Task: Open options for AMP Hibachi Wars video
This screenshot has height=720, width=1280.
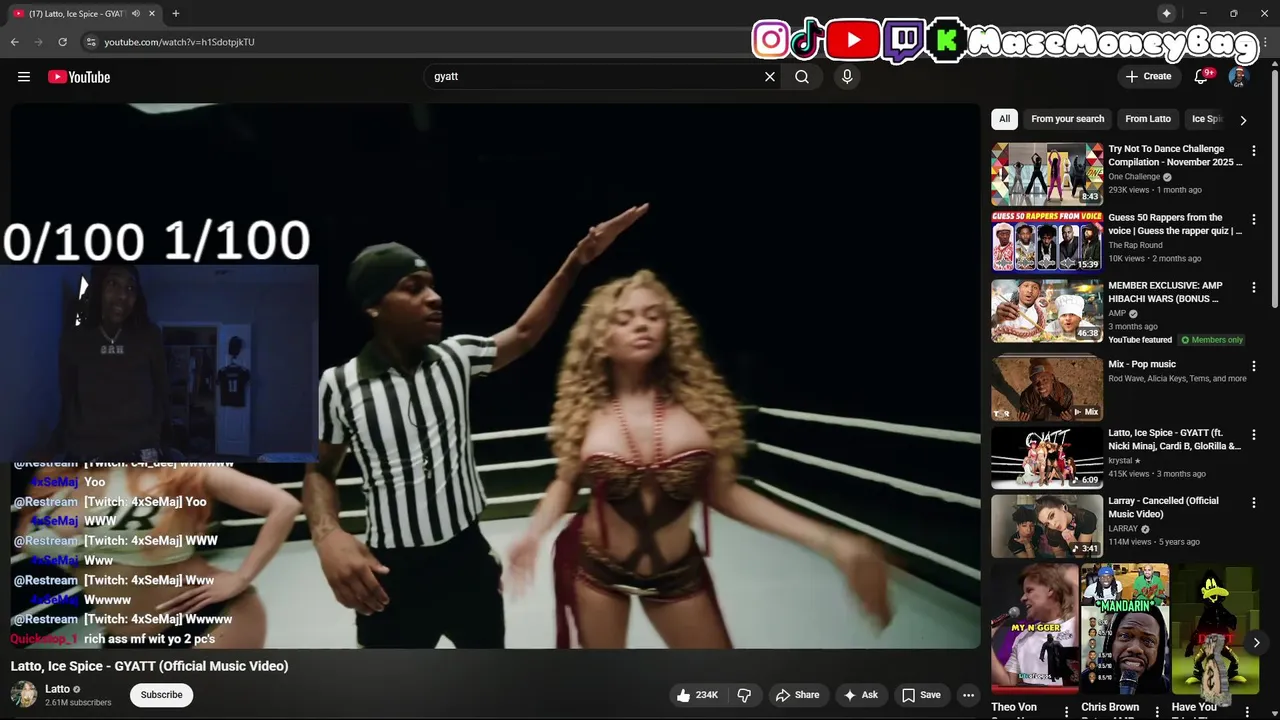Action: pyautogui.click(x=1254, y=287)
